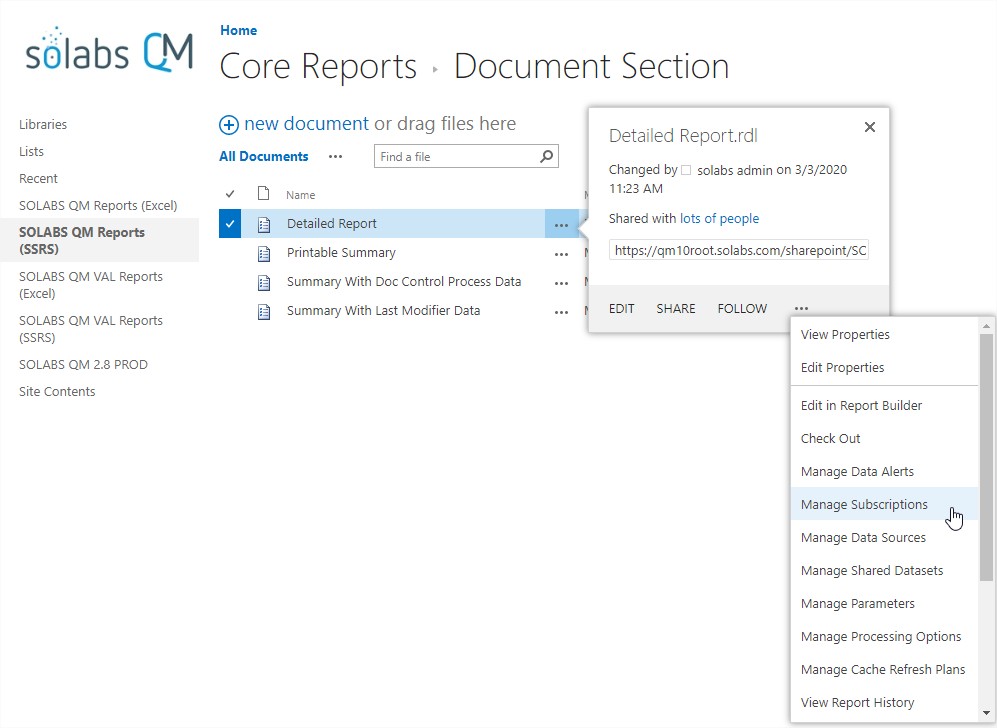Image resolution: width=997 pixels, height=728 pixels.
Task: Click the Summary With Last Modifier file icon
Action: point(264,312)
